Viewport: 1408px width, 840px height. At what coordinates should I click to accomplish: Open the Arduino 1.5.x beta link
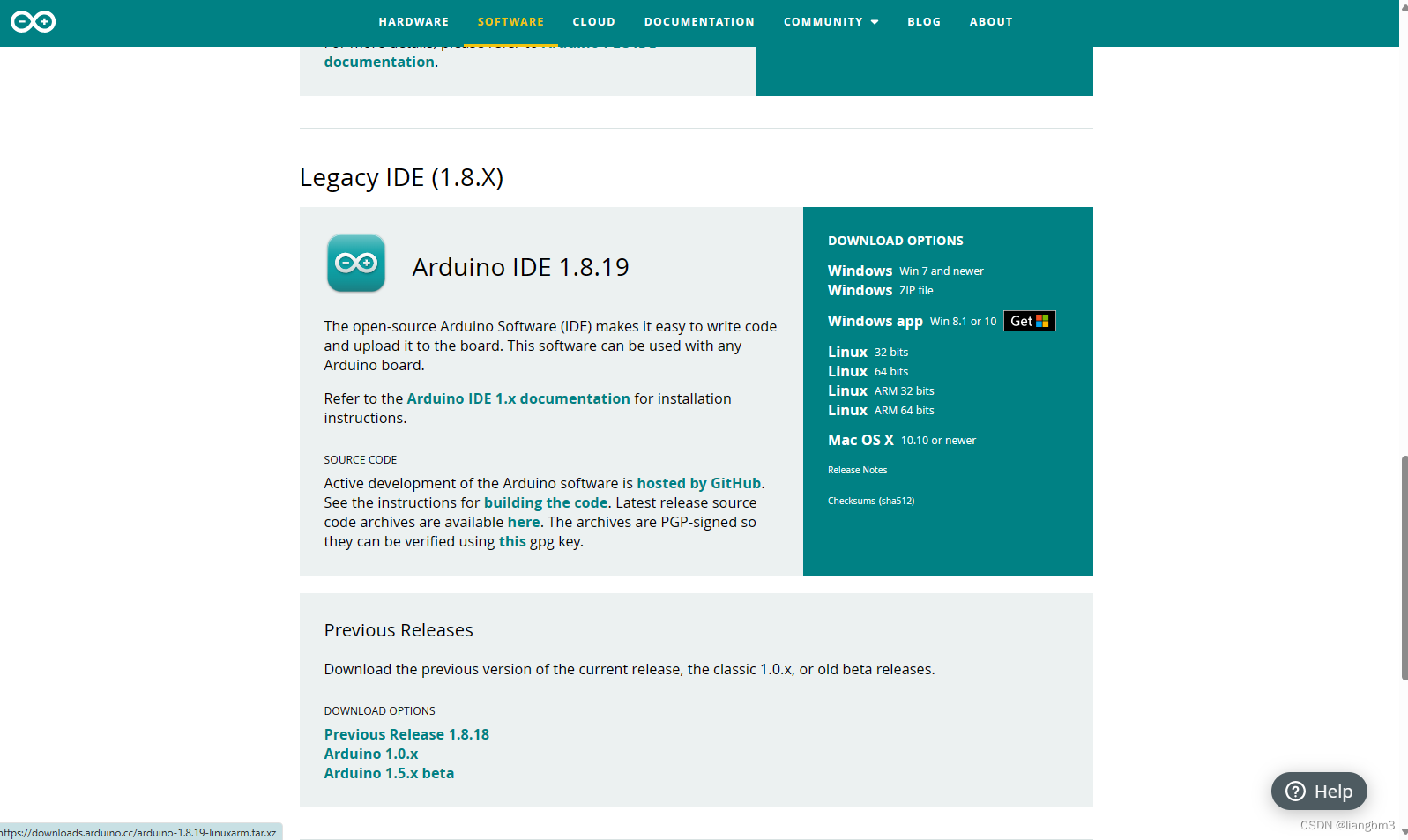click(x=389, y=773)
